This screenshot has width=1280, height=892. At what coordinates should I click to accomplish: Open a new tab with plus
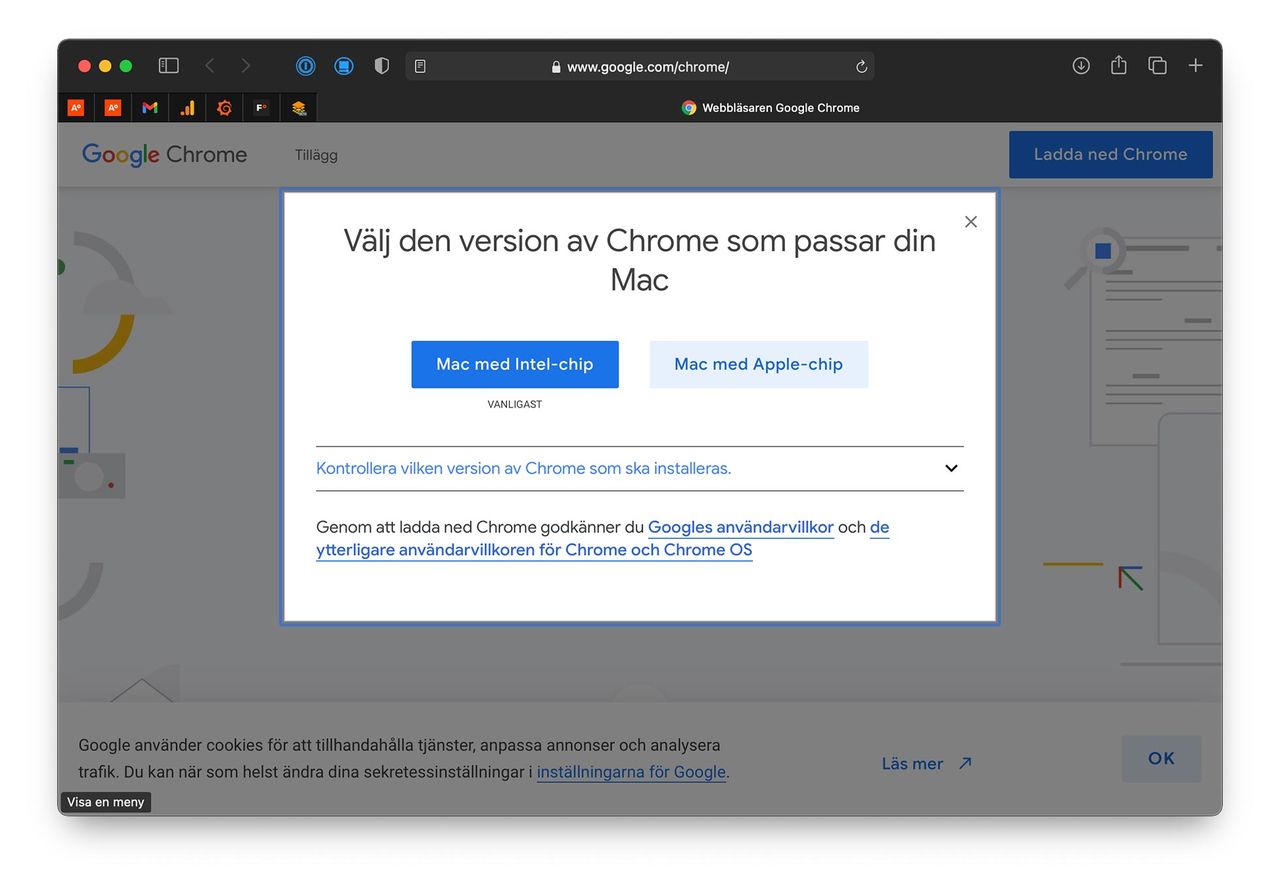tap(1195, 66)
